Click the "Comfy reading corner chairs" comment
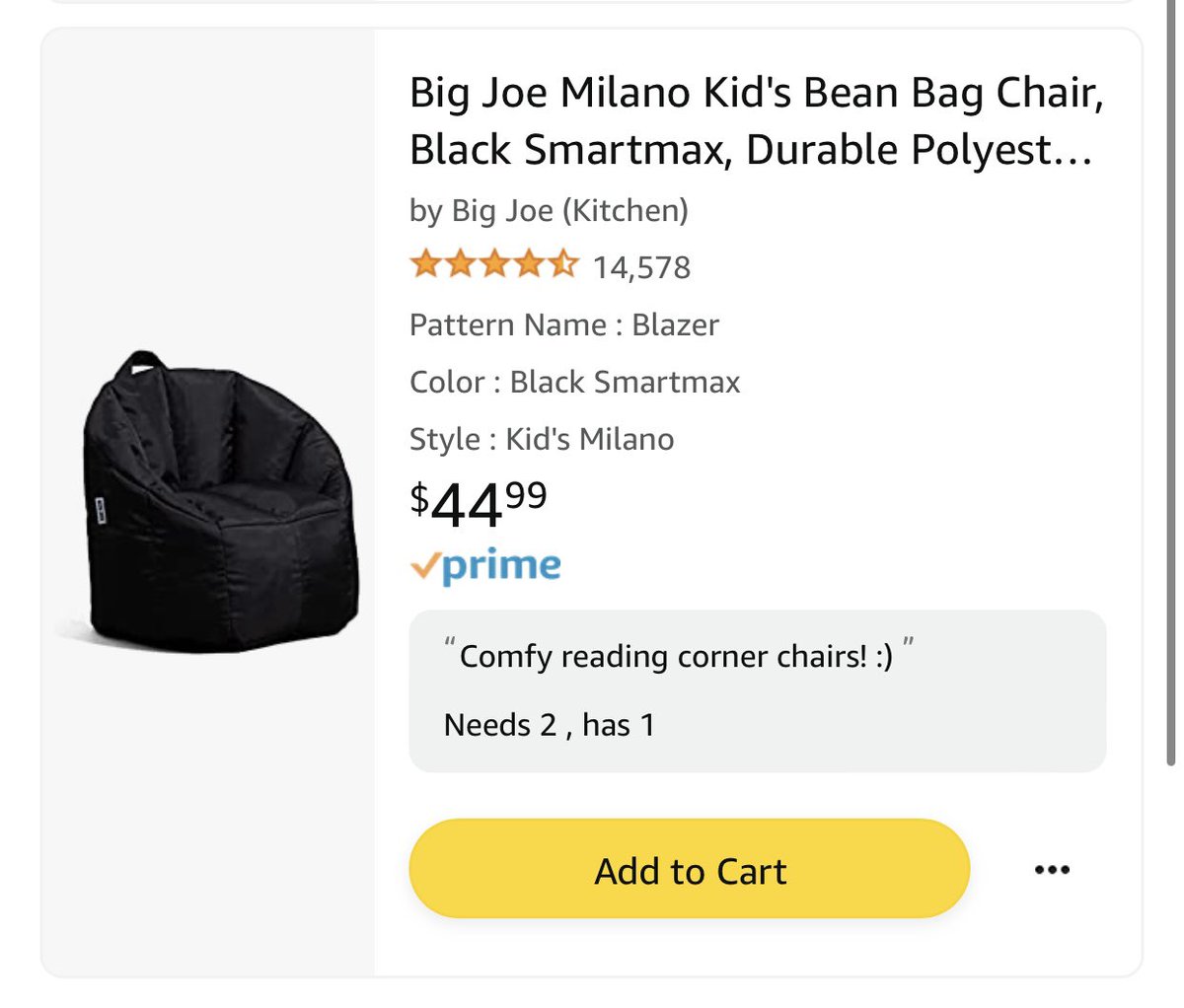 (677, 656)
